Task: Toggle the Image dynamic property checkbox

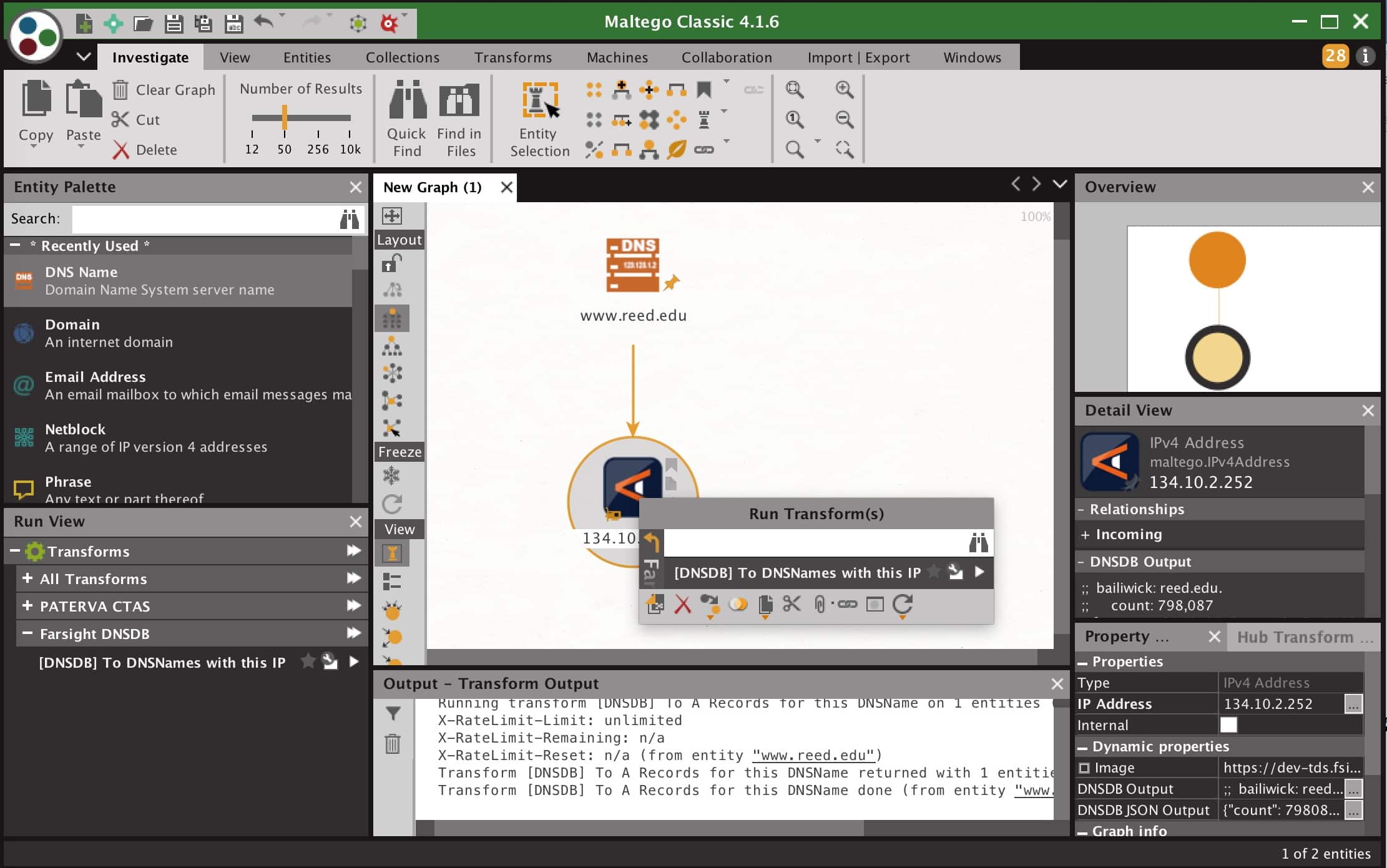Action: tap(1084, 768)
